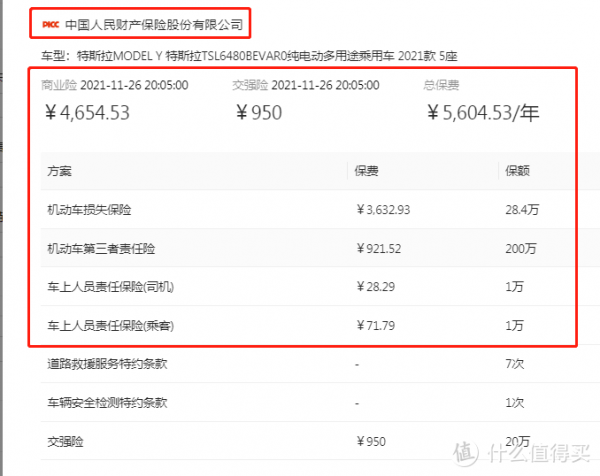Click the 7次 value
The image size is (600, 476).
point(514,364)
